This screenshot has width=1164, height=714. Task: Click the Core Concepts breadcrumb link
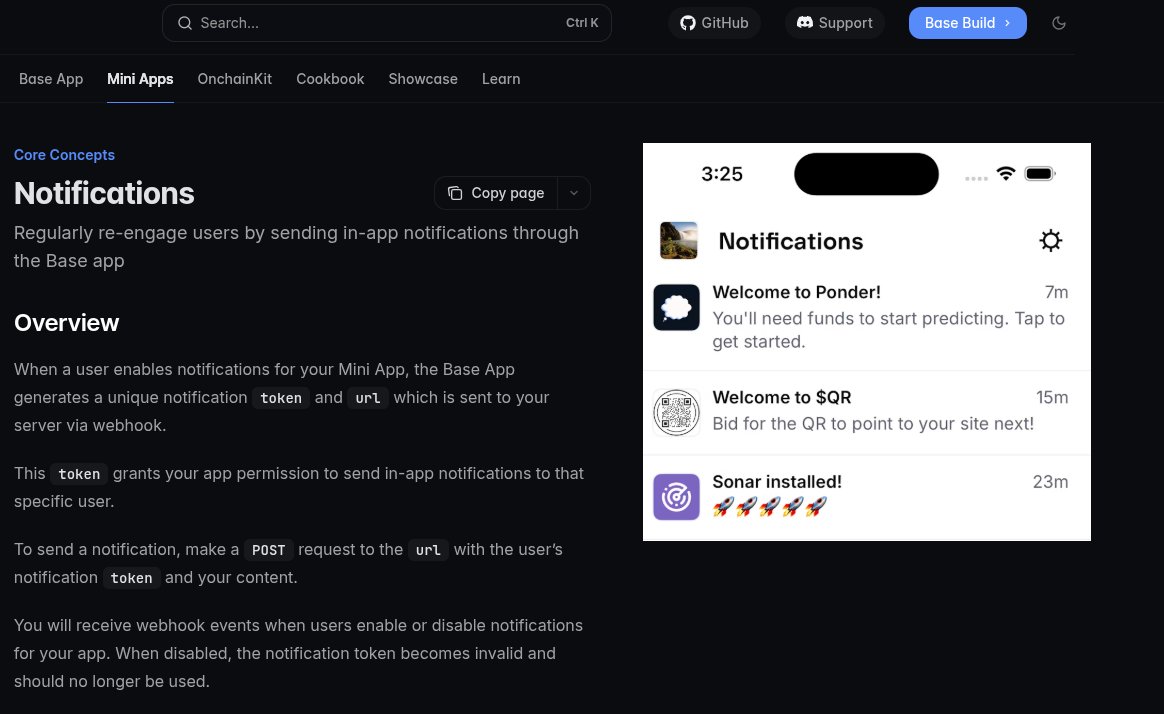point(65,154)
